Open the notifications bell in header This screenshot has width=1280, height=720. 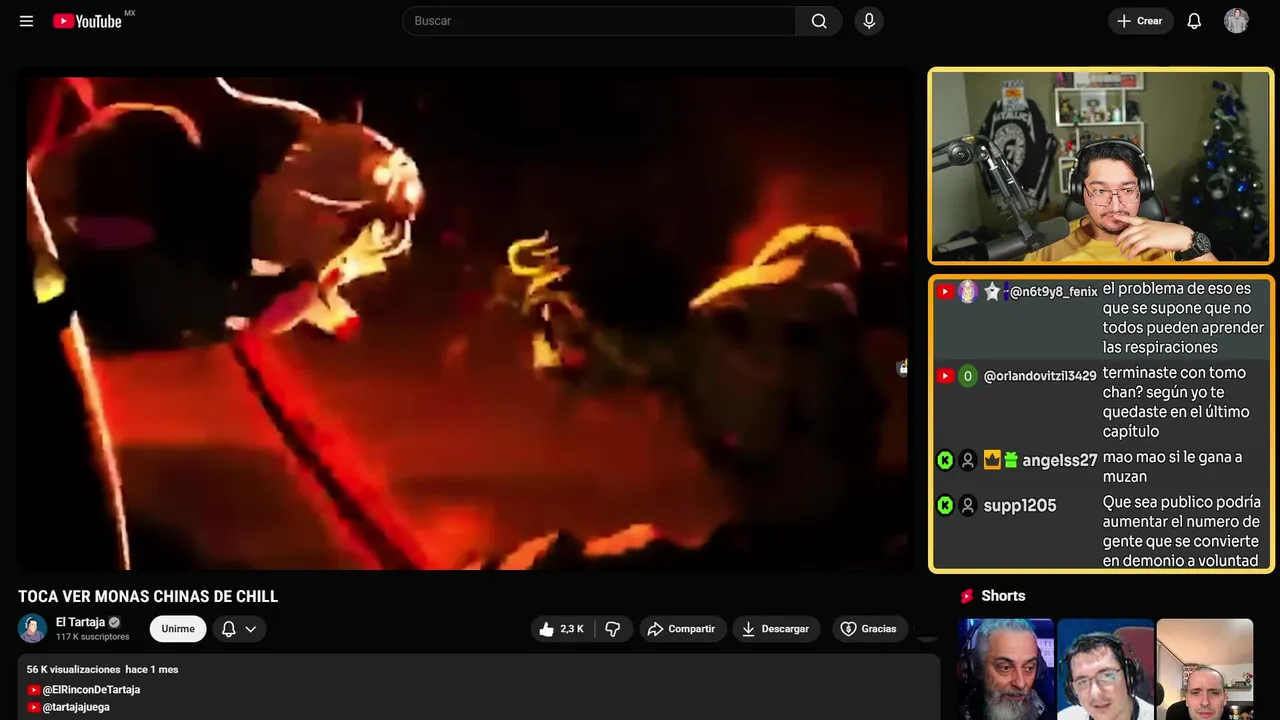1194,21
